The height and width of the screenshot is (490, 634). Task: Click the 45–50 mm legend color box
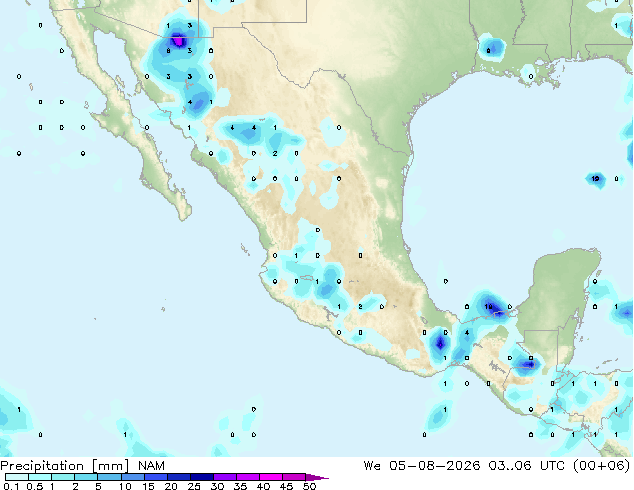(294, 477)
